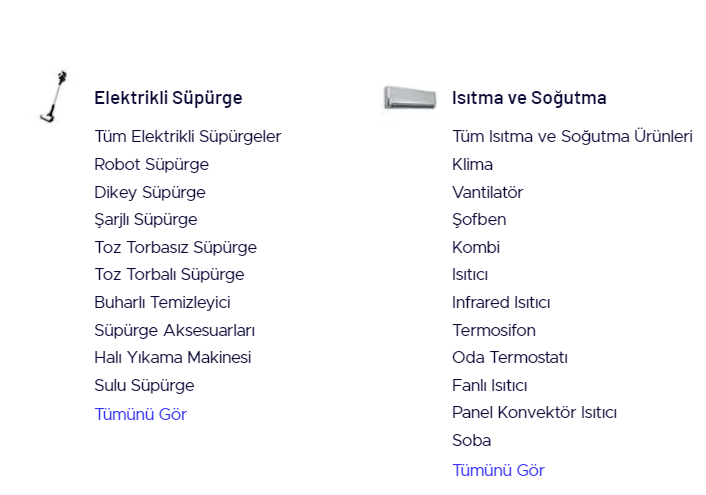Open Dikey Süpürge products

pyautogui.click(x=150, y=192)
